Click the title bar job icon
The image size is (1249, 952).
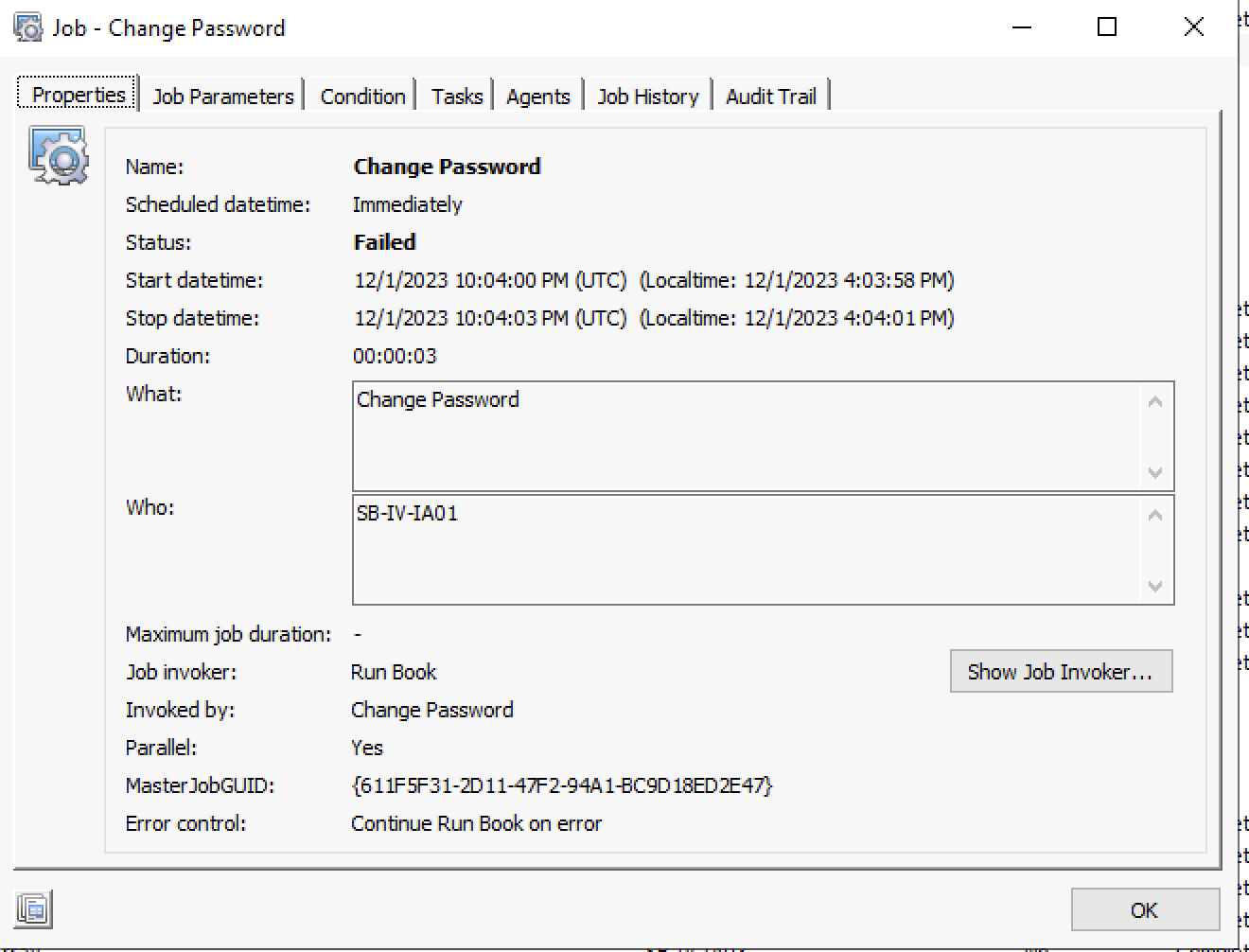pyautogui.click(x=28, y=27)
